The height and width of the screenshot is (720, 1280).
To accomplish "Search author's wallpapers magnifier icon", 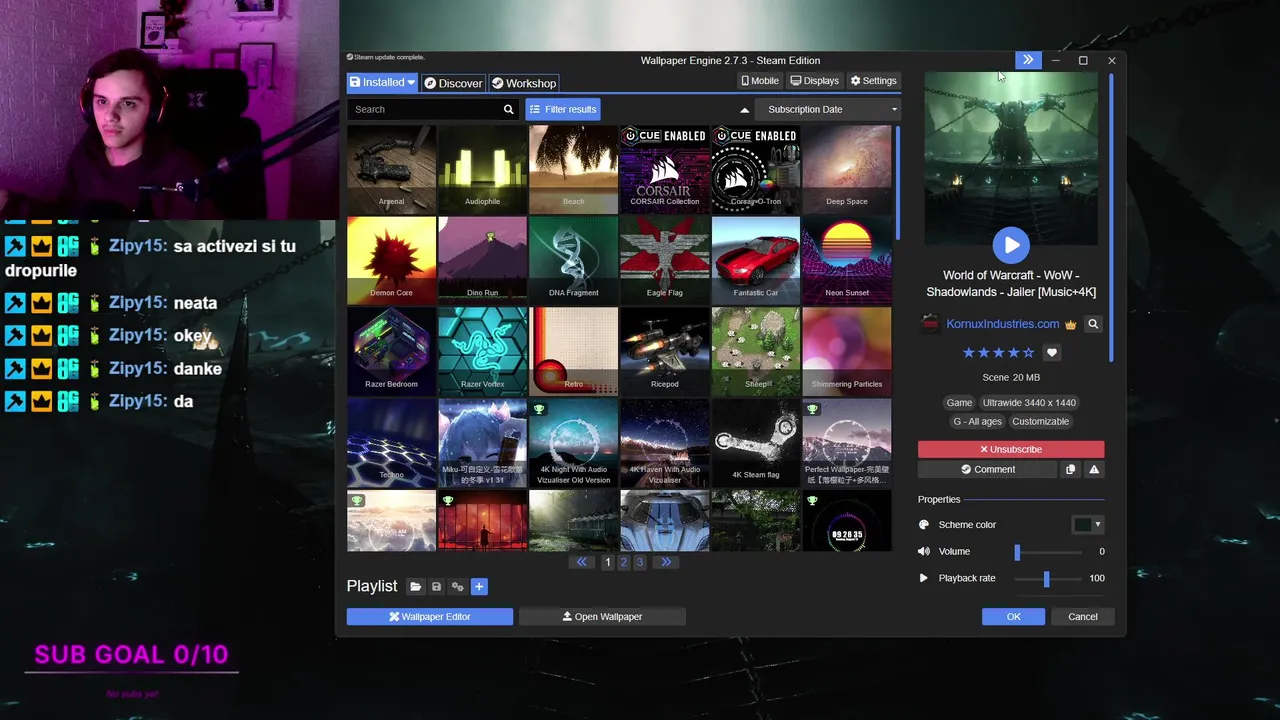I will 1093,324.
